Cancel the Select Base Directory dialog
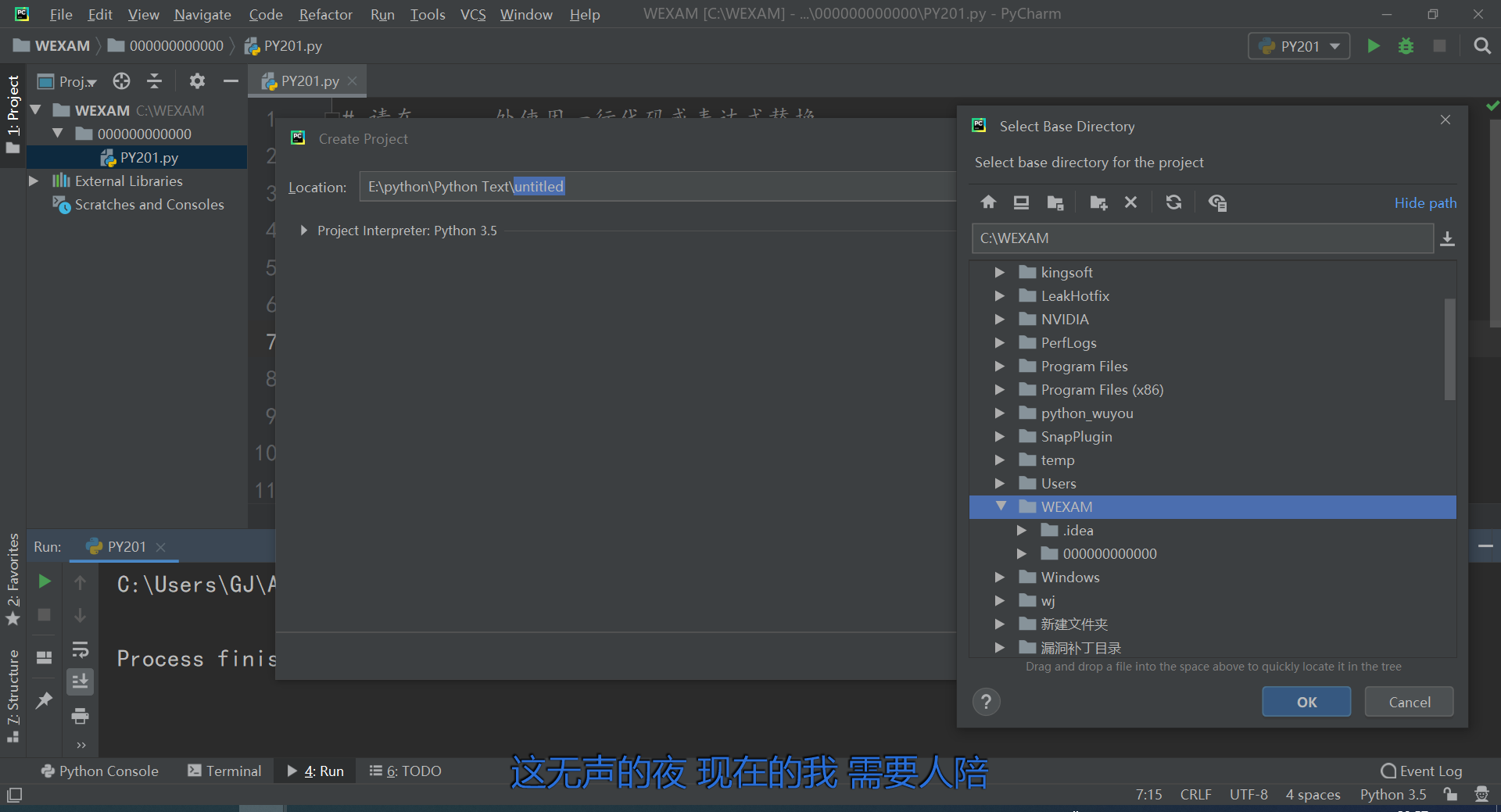1501x812 pixels. click(x=1410, y=702)
